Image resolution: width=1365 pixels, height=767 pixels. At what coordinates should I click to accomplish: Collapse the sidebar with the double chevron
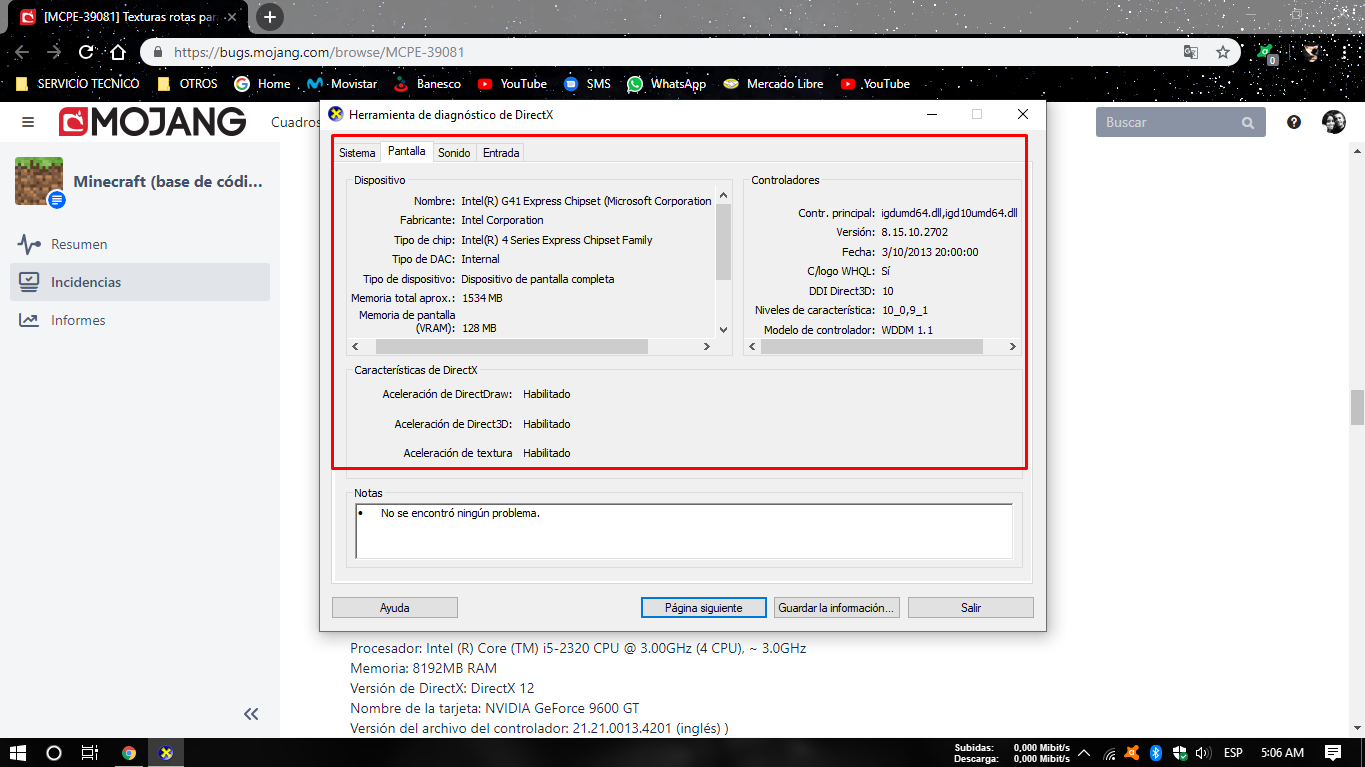click(x=251, y=713)
